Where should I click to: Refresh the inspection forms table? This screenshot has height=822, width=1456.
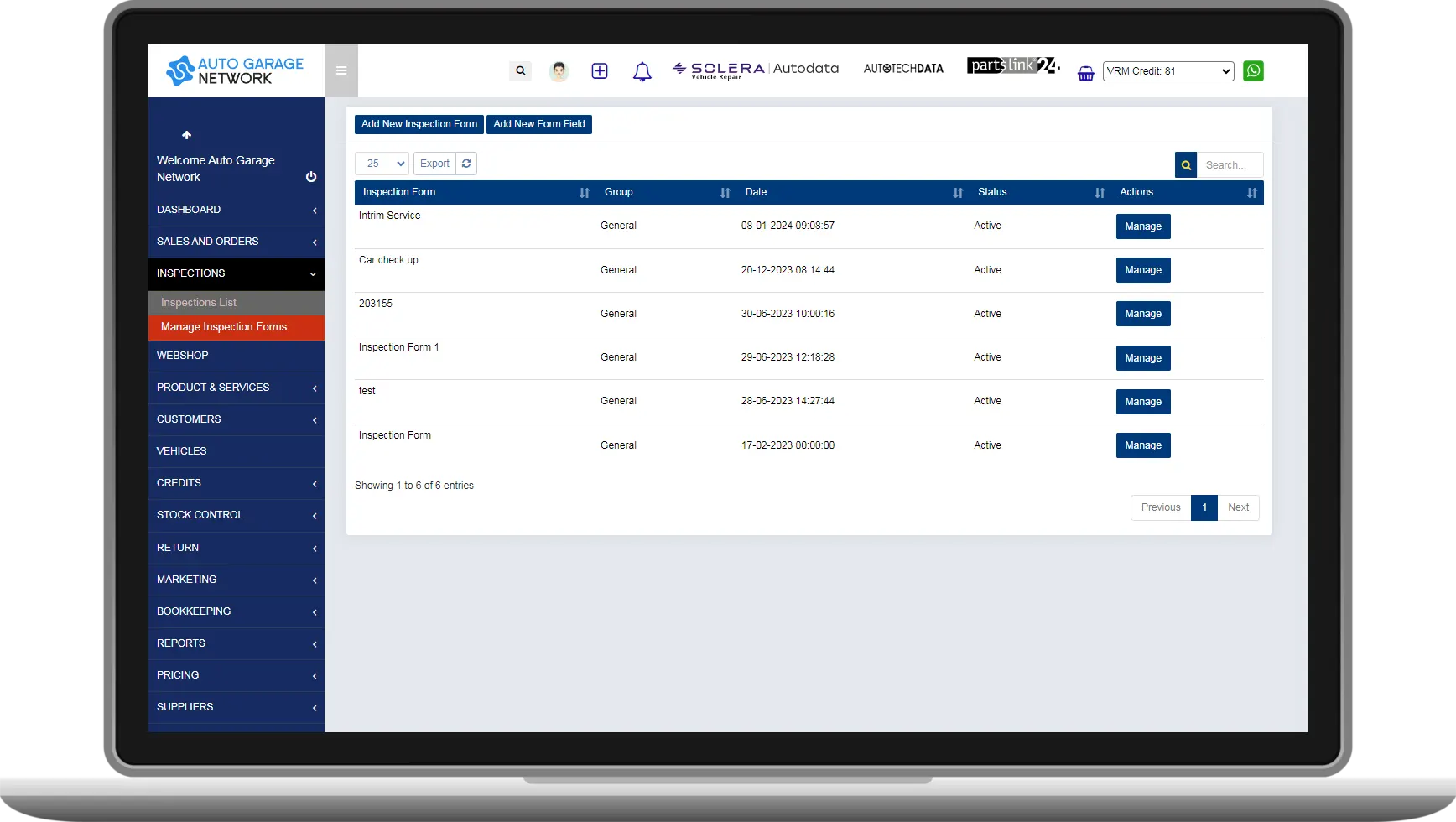[x=466, y=163]
